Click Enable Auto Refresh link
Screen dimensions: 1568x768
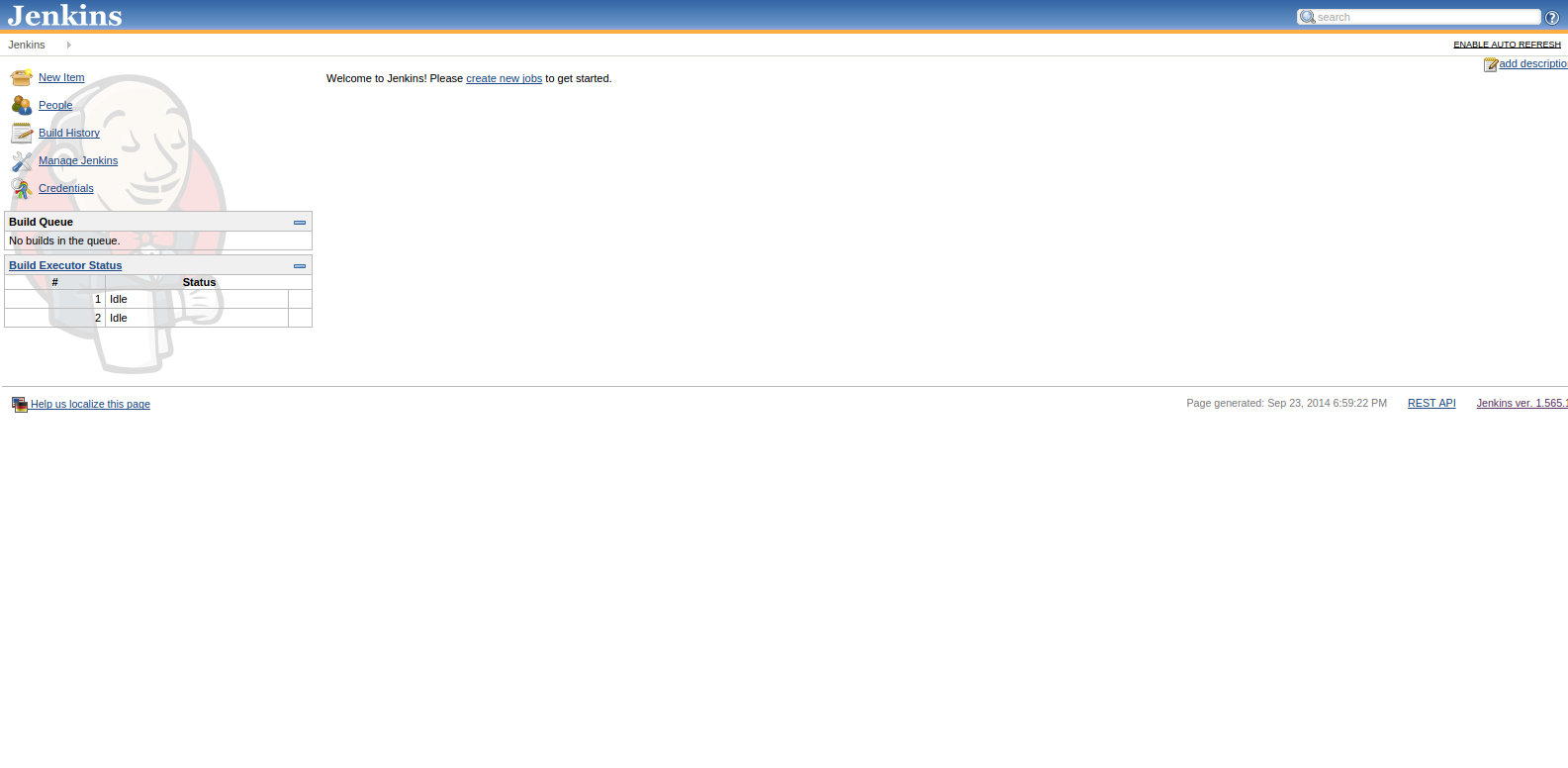coord(1507,45)
